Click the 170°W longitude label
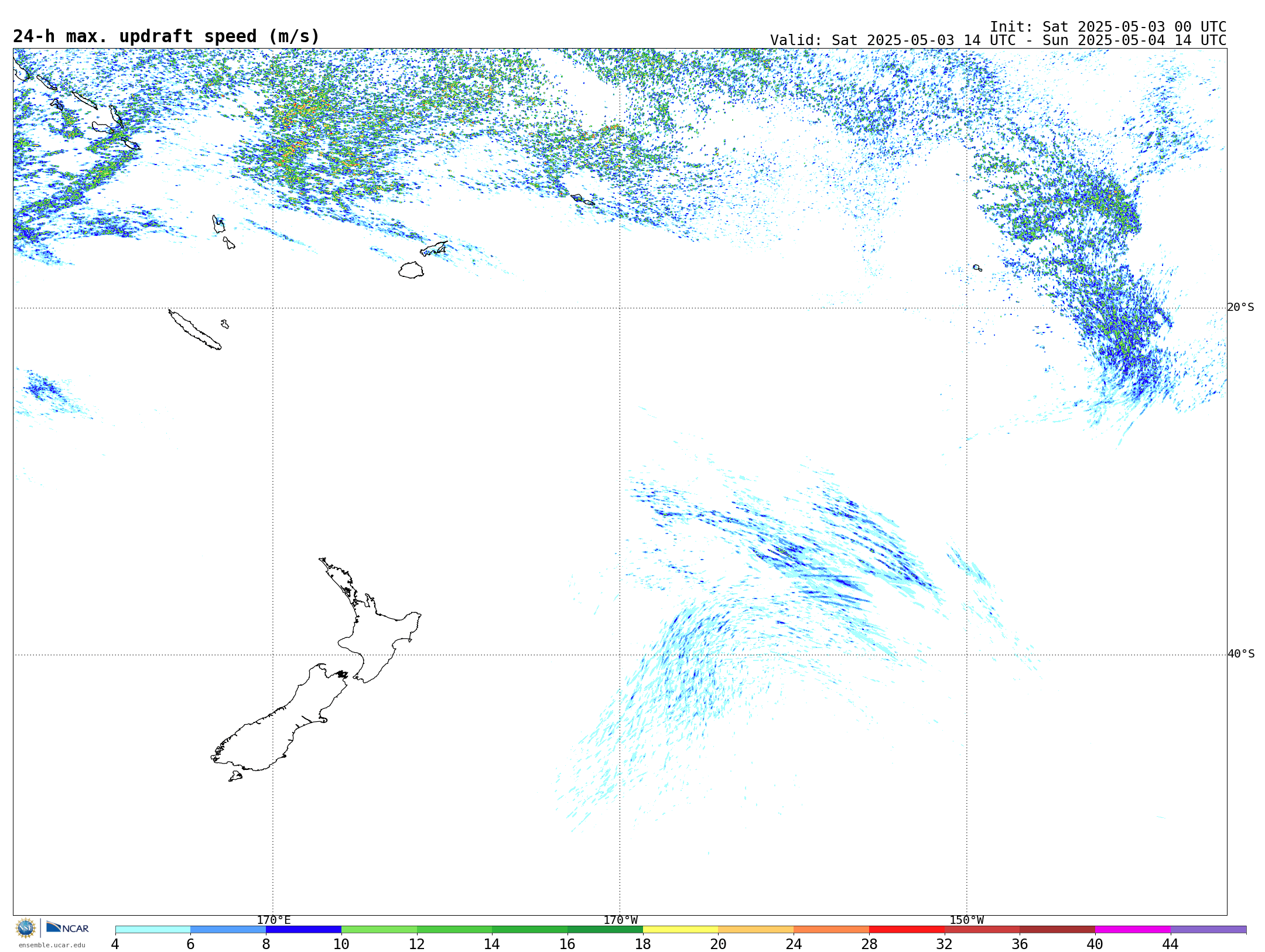The height and width of the screenshot is (952, 1265). click(x=621, y=920)
